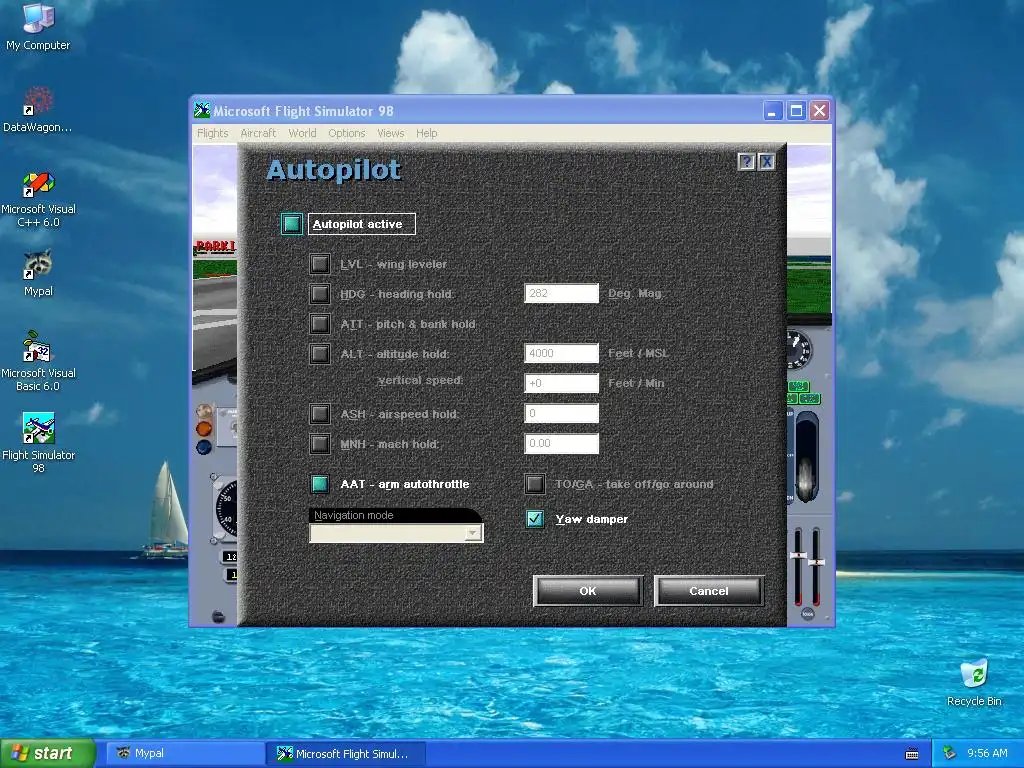
Task: Select the Microsoft Visual Basic 6.0 icon
Action: tap(38, 361)
